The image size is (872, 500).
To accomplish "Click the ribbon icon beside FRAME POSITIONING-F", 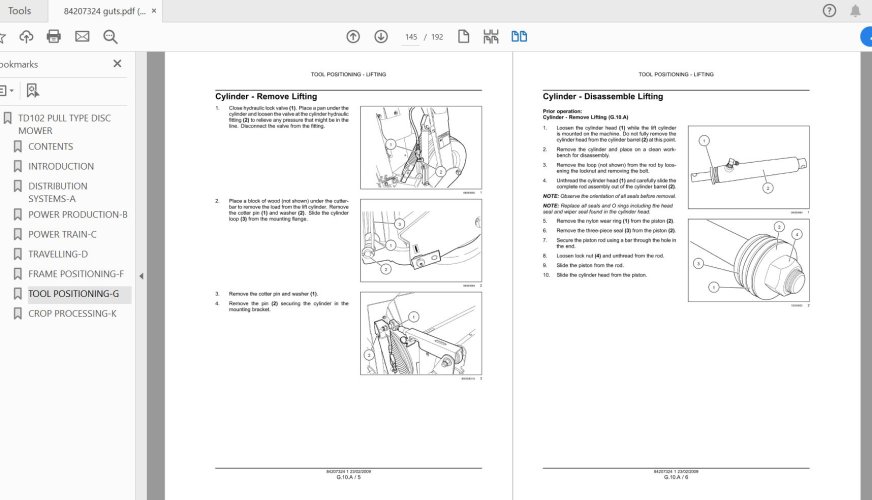I will point(18,274).
